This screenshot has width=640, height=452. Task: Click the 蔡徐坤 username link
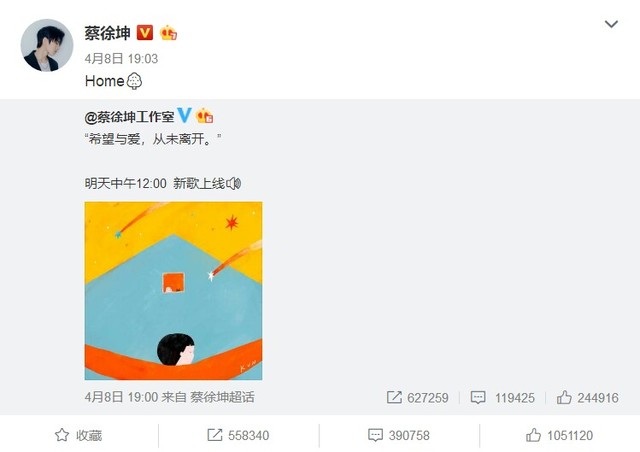pos(107,33)
